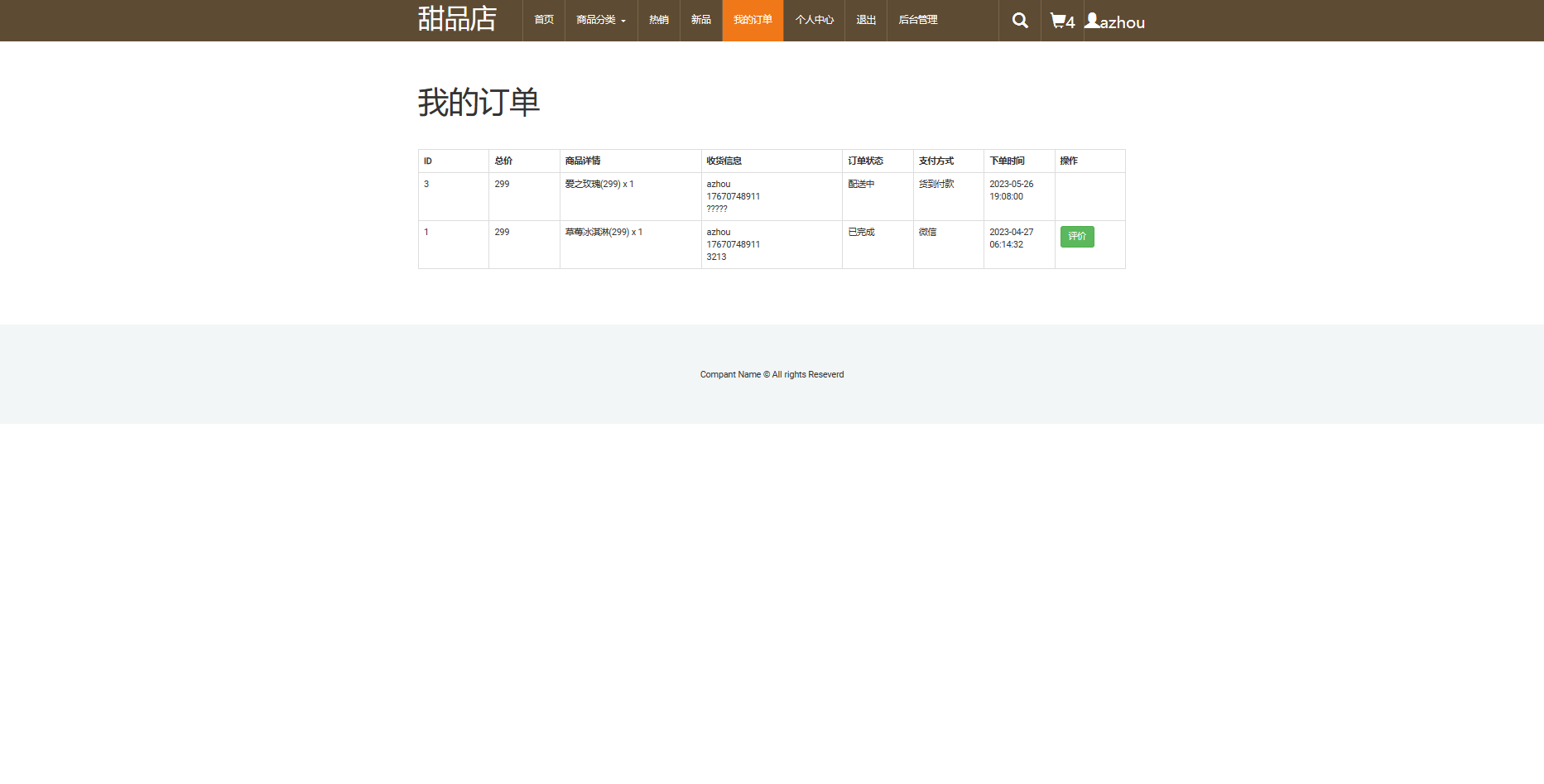Go to 首页 in the navigation bar

544,20
